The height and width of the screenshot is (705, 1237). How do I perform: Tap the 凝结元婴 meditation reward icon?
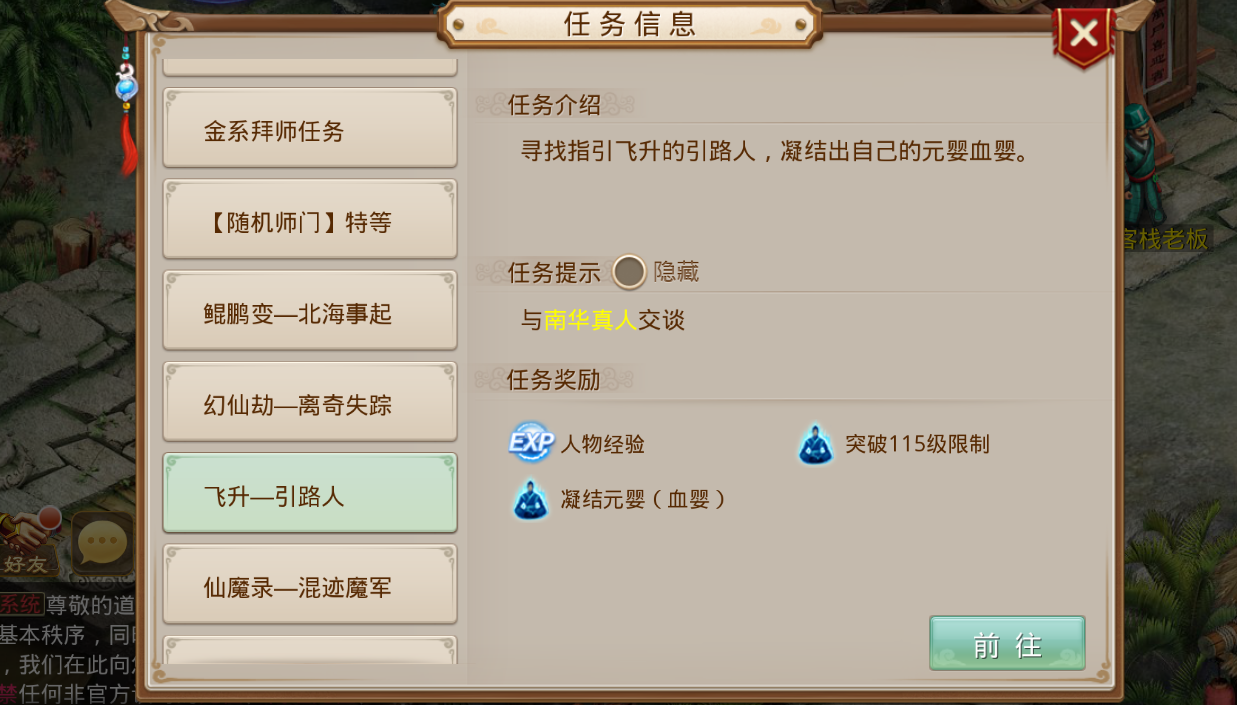(531, 500)
